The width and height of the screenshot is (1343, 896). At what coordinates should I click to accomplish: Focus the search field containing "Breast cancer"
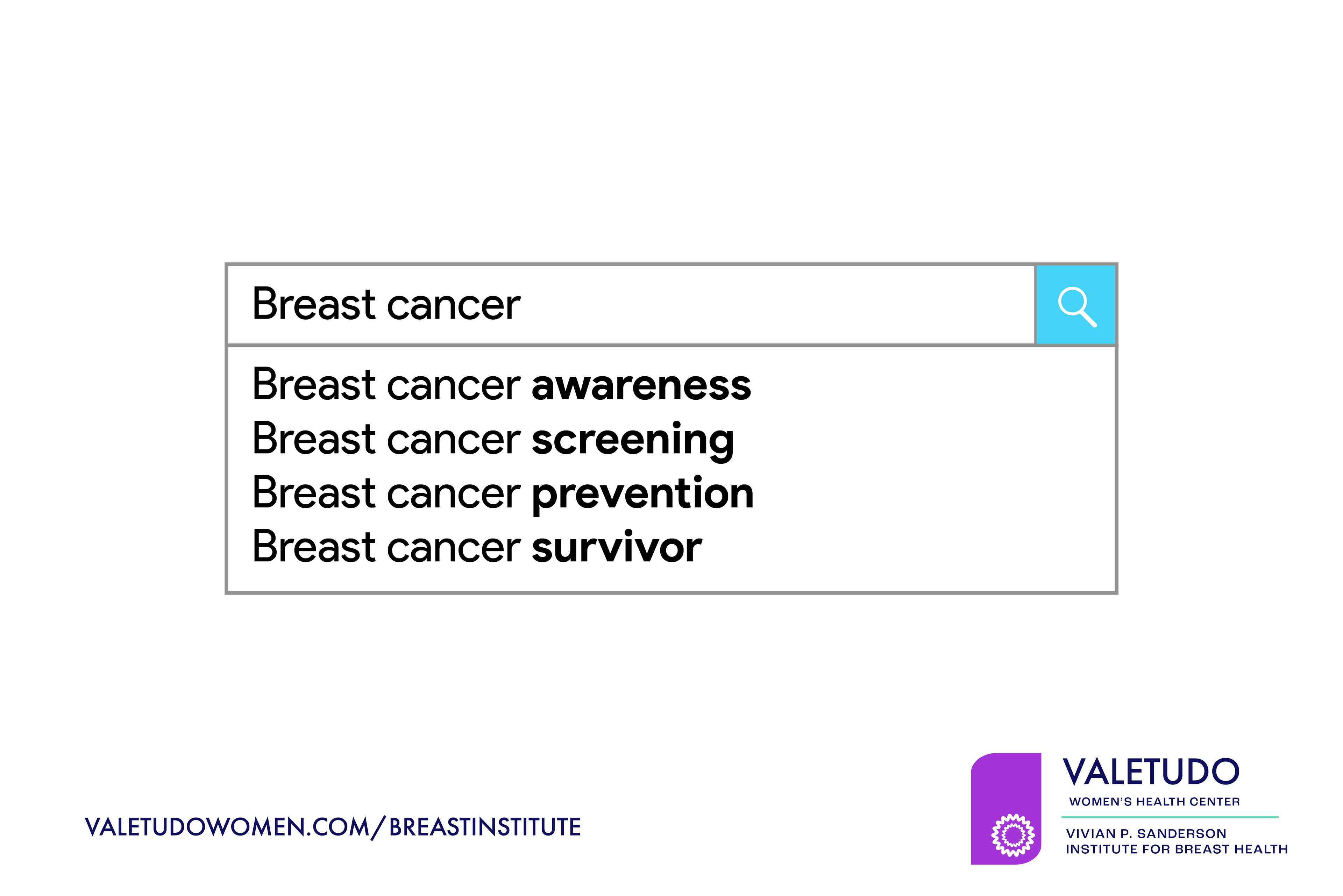631,305
